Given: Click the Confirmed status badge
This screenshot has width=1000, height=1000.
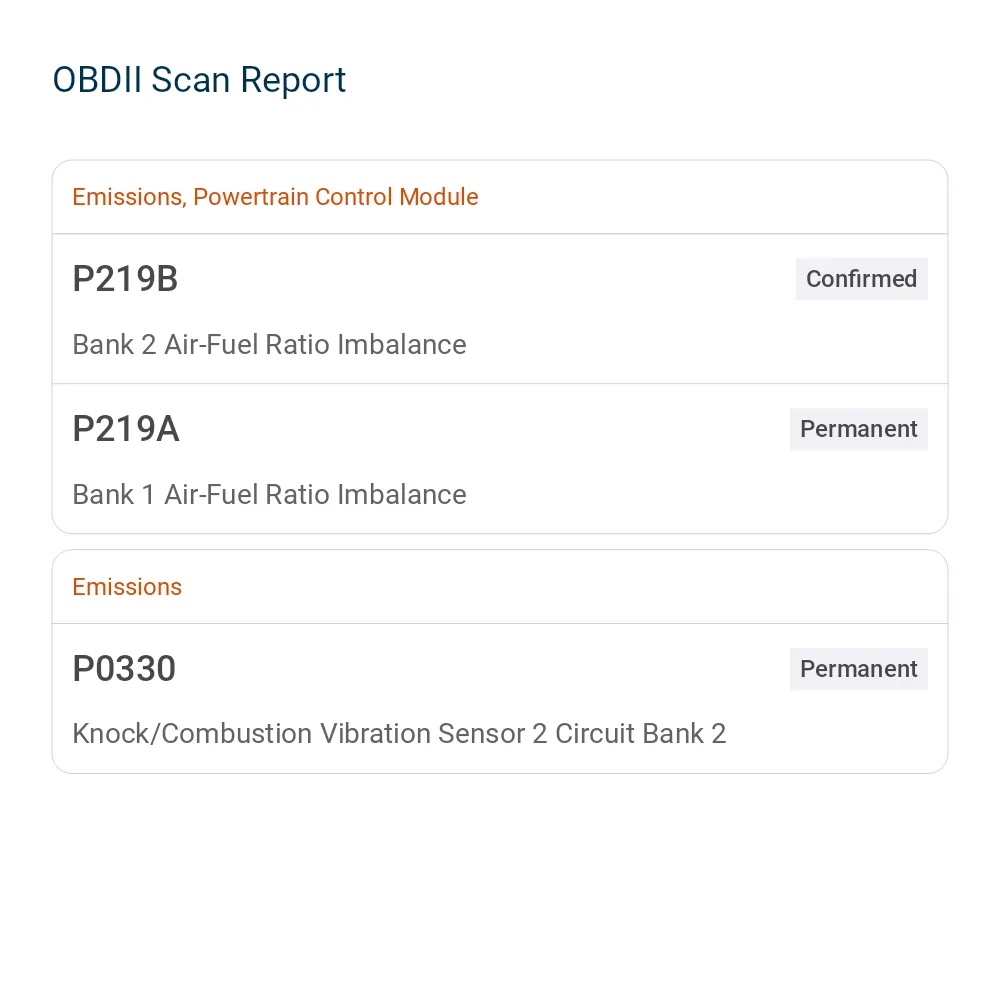Looking at the screenshot, I should pos(861,279).
